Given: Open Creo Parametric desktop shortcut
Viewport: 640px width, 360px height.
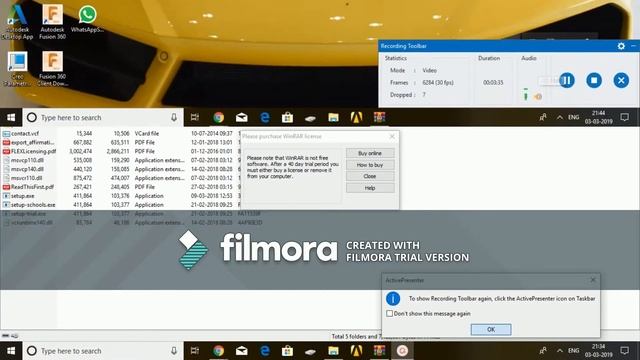Looking at the screenshot, I should (x=18, y=69).
